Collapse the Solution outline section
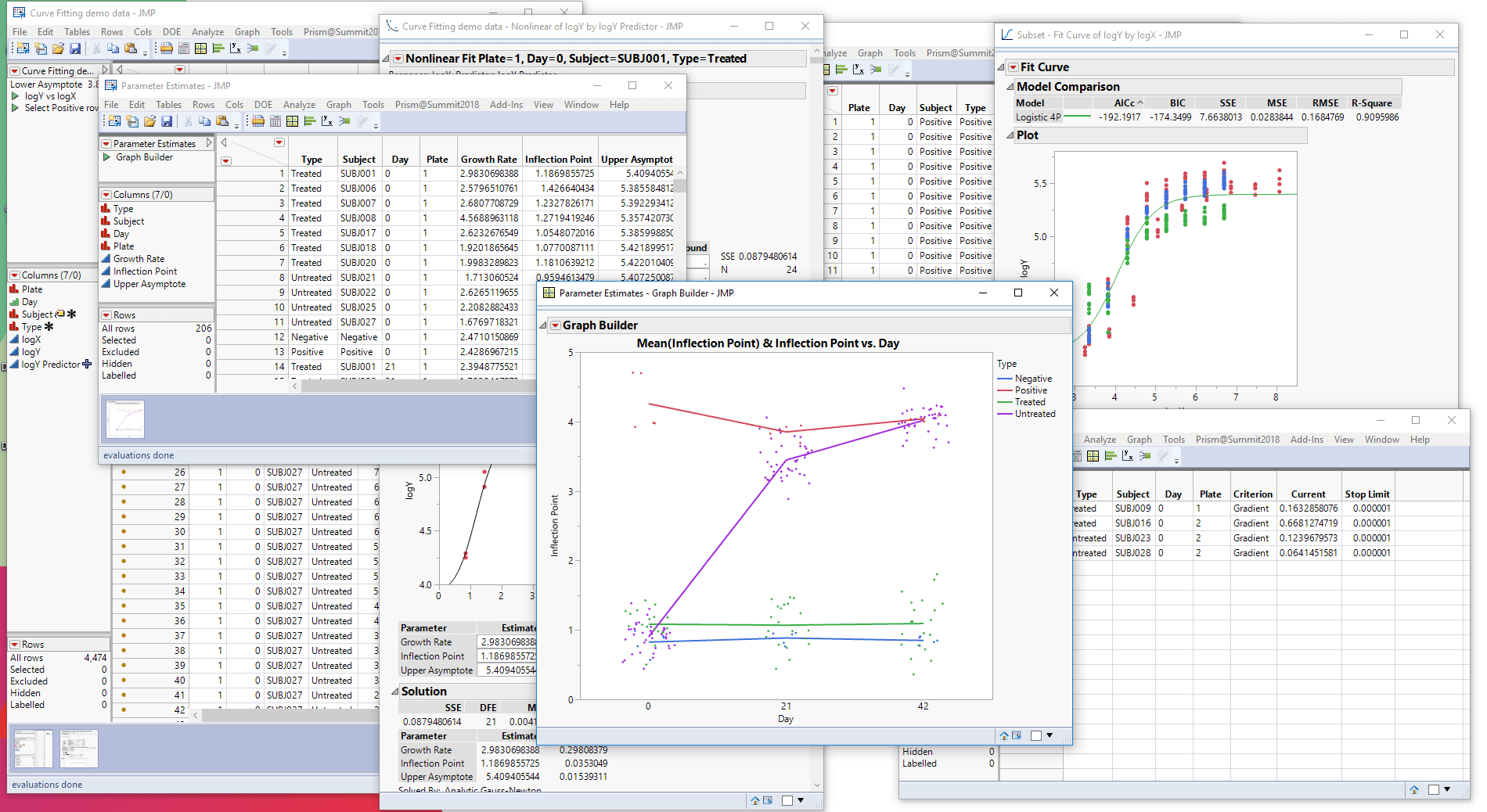 394,692
